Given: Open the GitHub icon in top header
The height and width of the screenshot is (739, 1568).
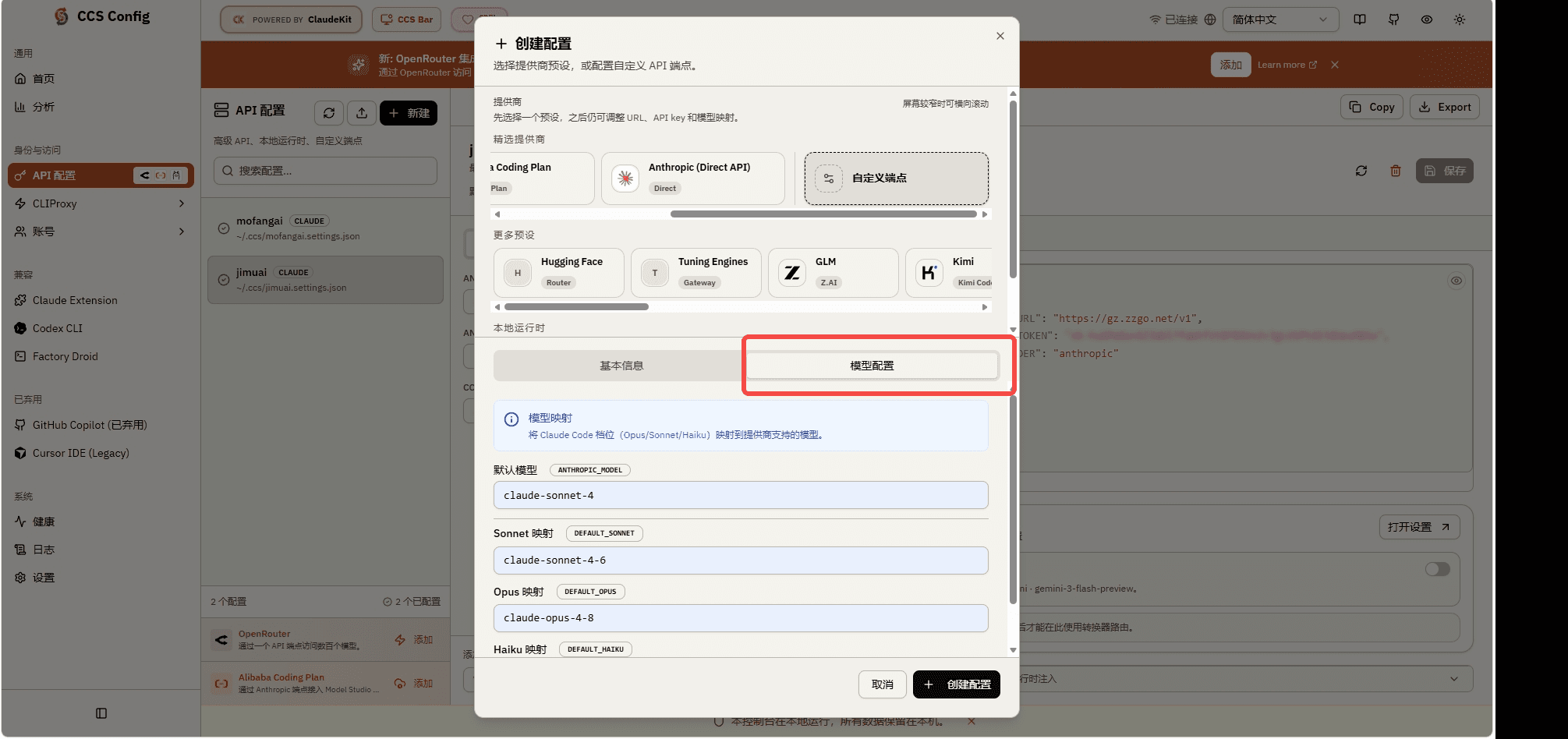Looking at the screenshot, I should click(x=1393, y=19).
